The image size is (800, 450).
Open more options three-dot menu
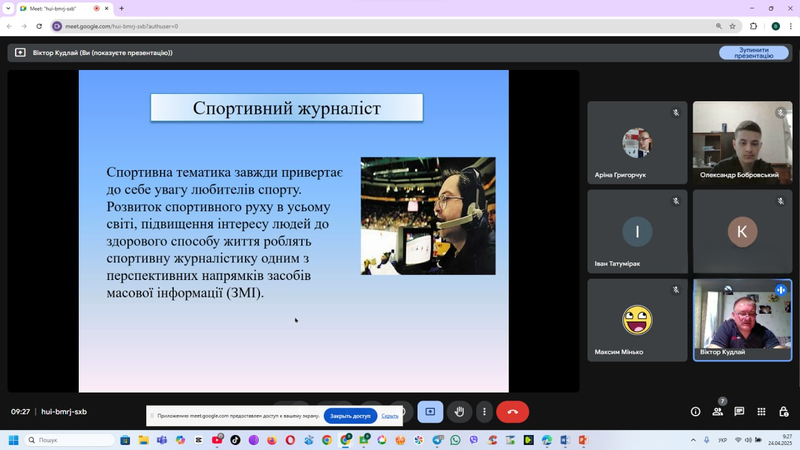(x=484, y=412)
